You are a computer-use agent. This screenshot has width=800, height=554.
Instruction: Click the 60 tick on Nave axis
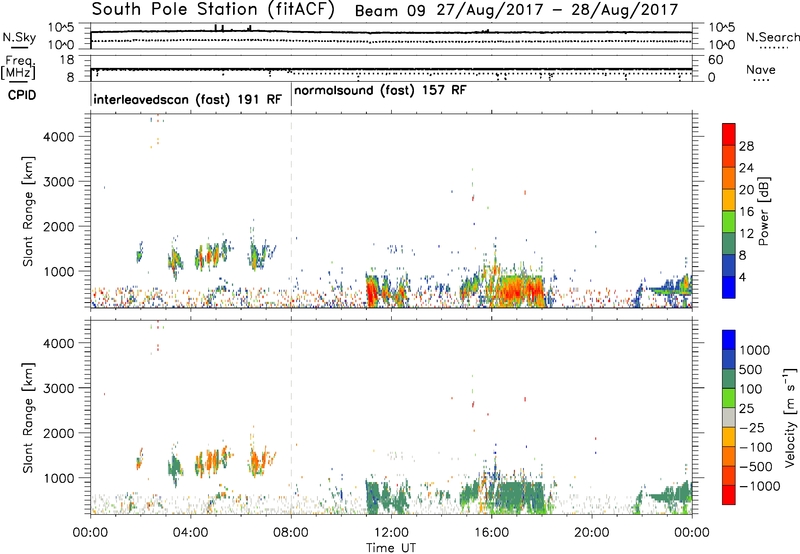coord(716,60)
